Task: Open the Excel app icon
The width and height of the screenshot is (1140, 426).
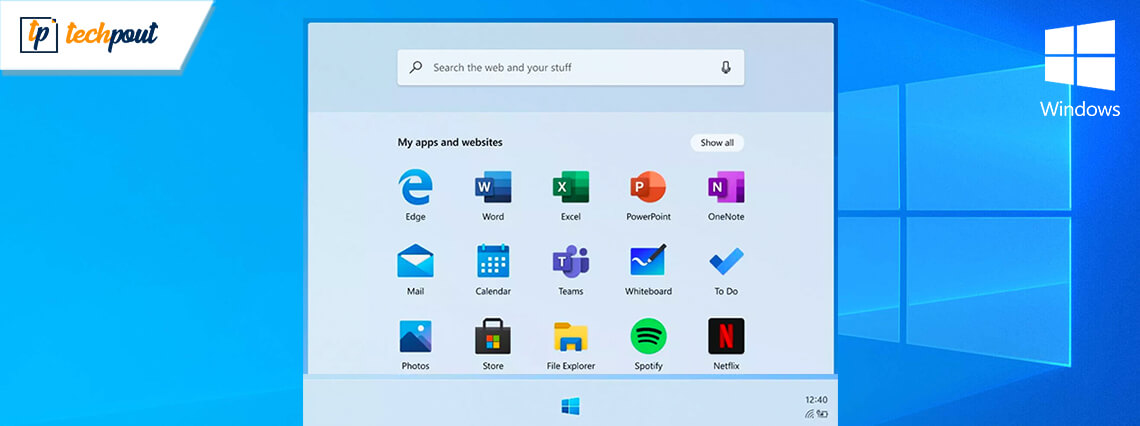Action: click(x=571, y=188)
